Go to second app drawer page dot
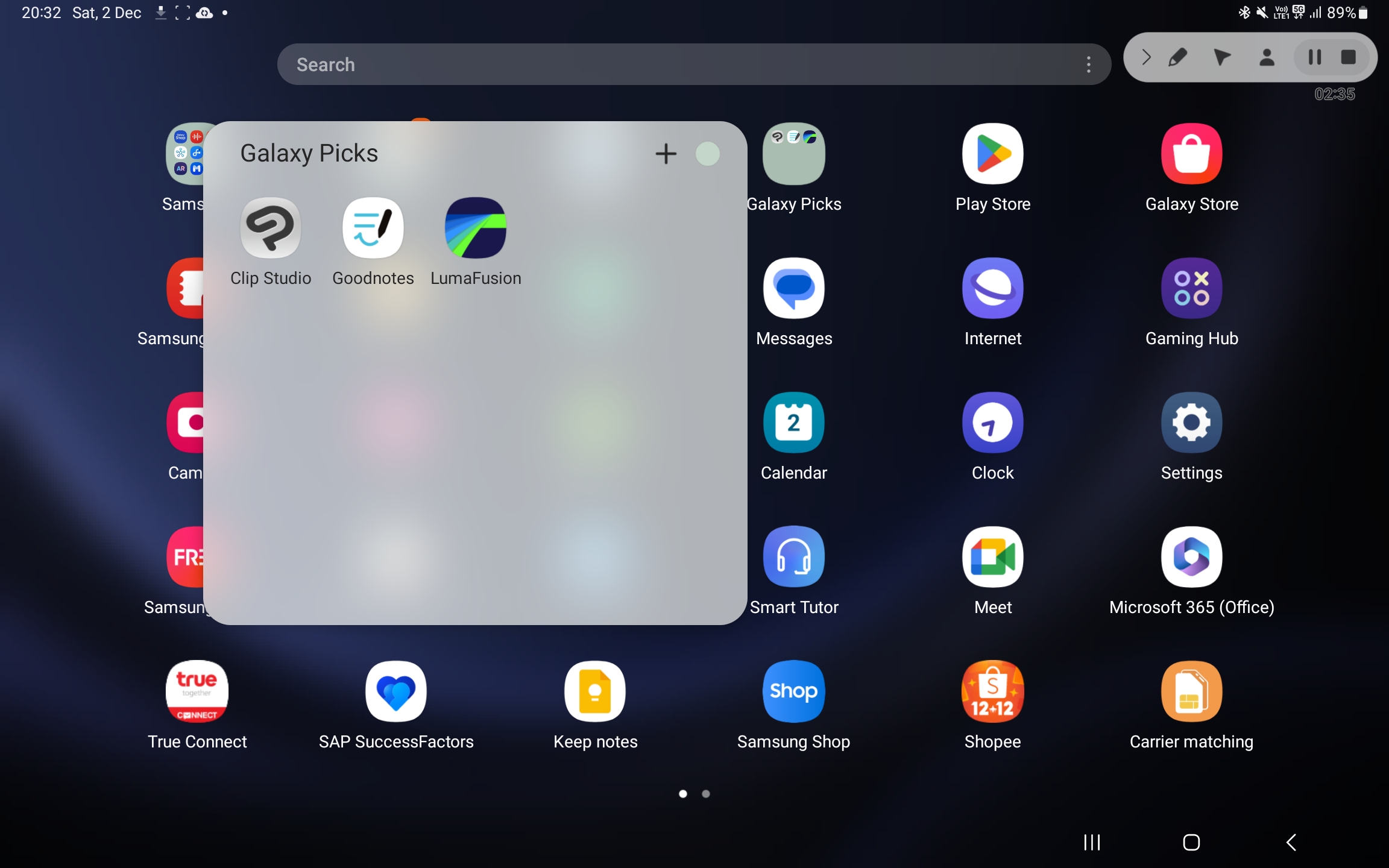Screen dimensions: 1389x868 coord(706,794)
